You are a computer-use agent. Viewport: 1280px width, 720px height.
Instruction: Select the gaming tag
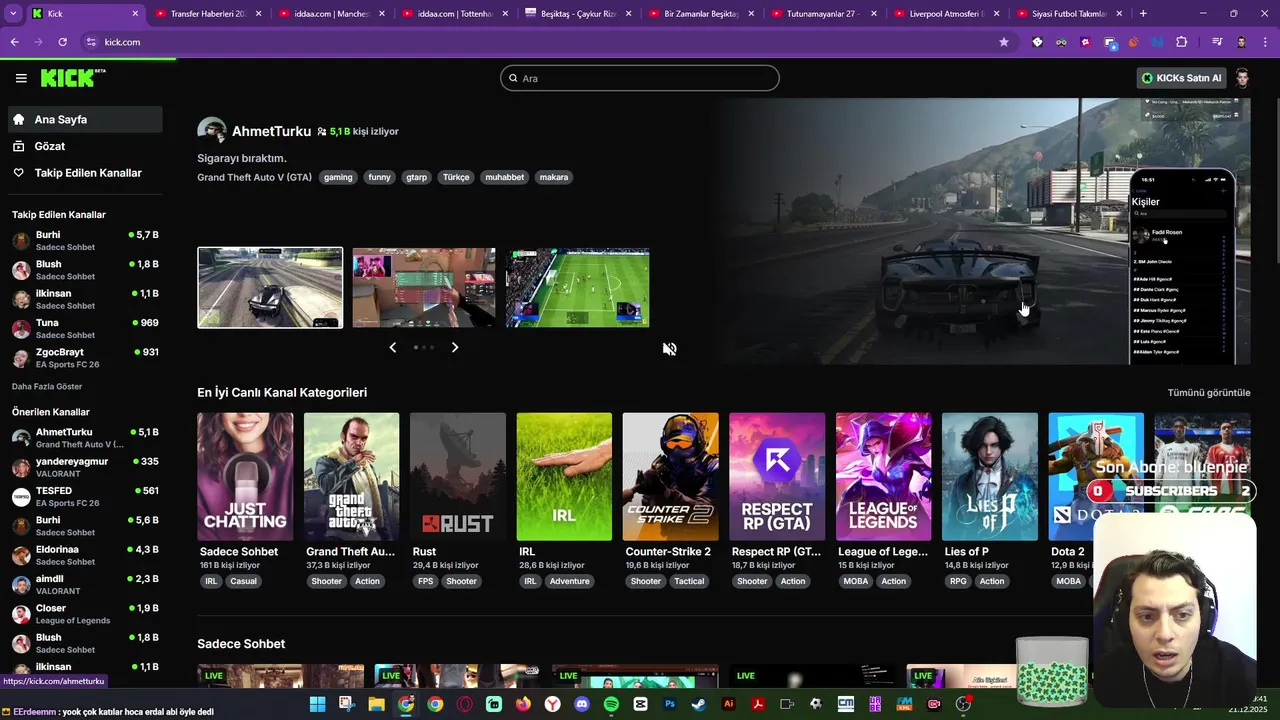click(x=338, y=177)
